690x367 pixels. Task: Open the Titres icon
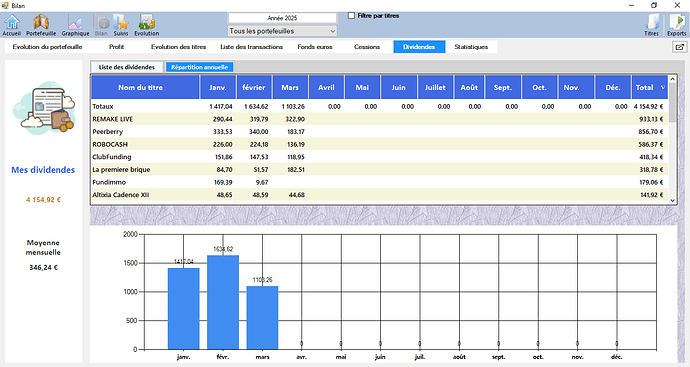click(651, 25)
